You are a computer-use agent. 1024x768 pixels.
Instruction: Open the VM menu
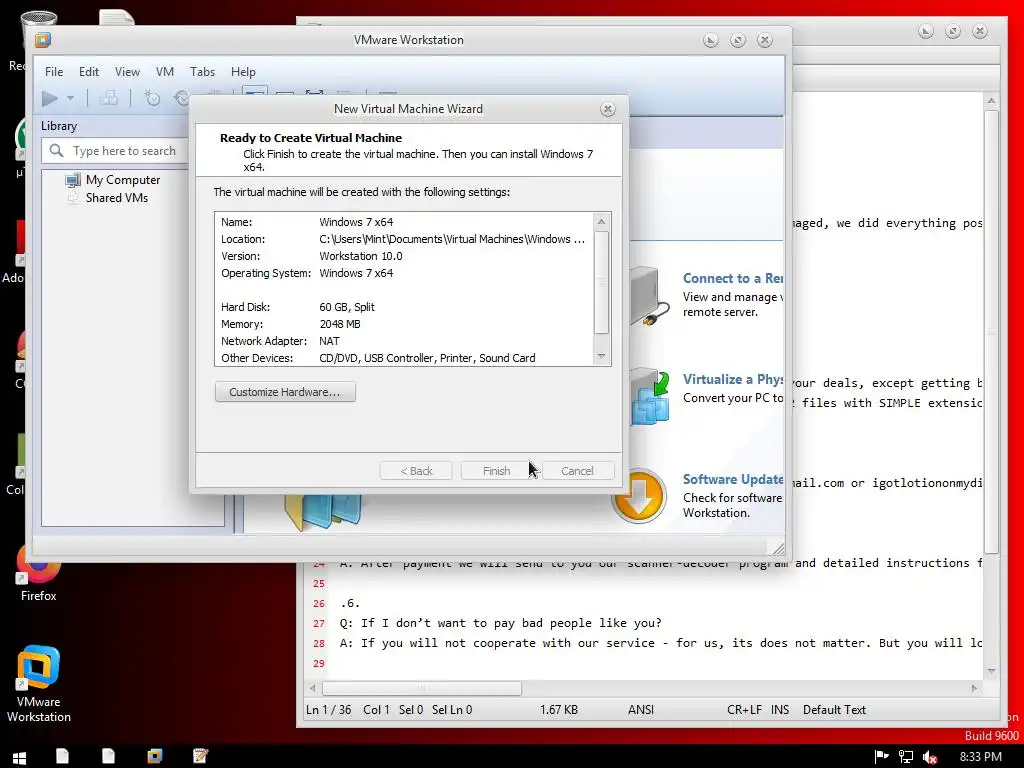pos(165,72)
